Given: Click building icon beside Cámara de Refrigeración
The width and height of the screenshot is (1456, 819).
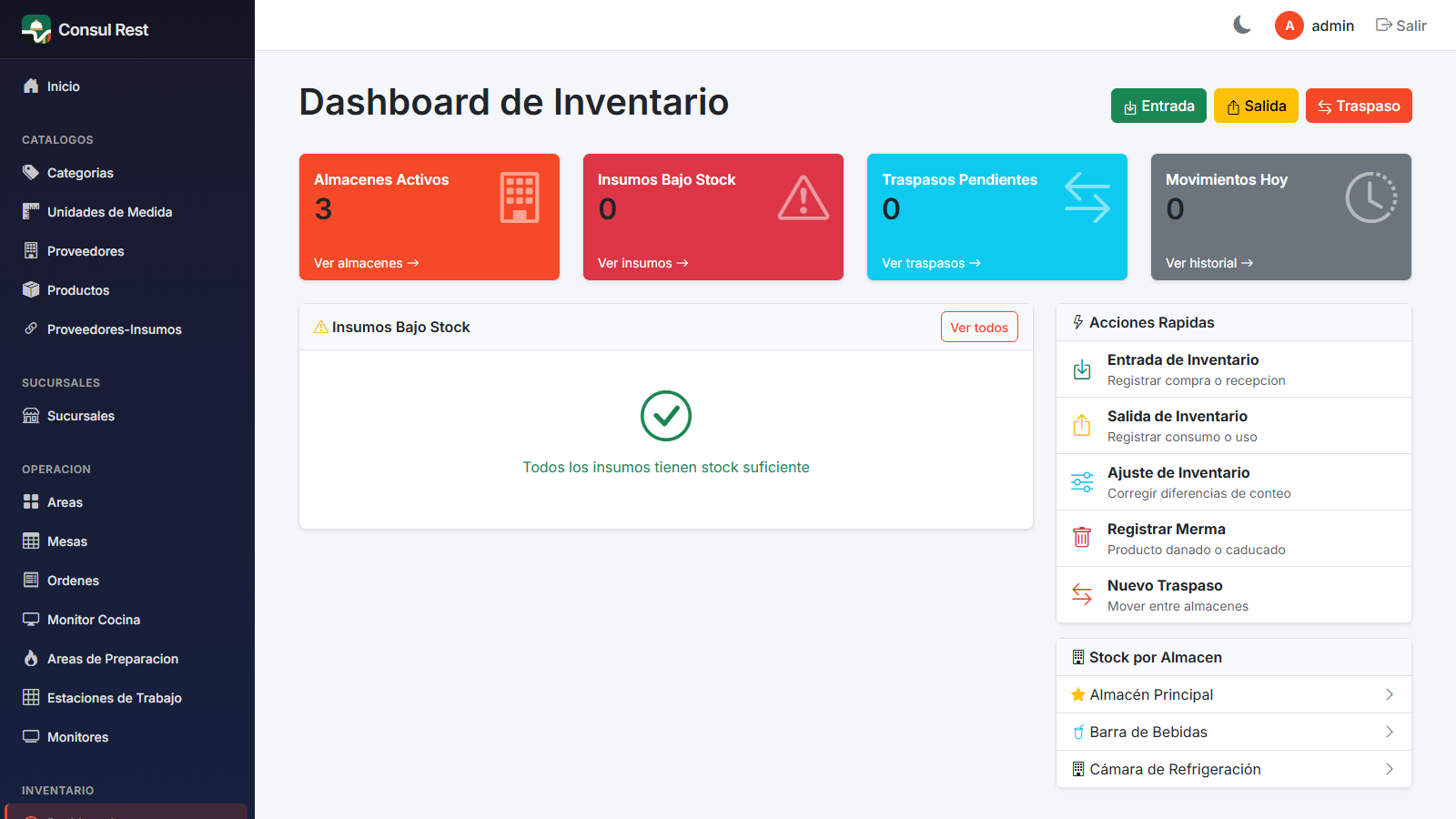Looking at the screenshot, I should [1078, 769].
